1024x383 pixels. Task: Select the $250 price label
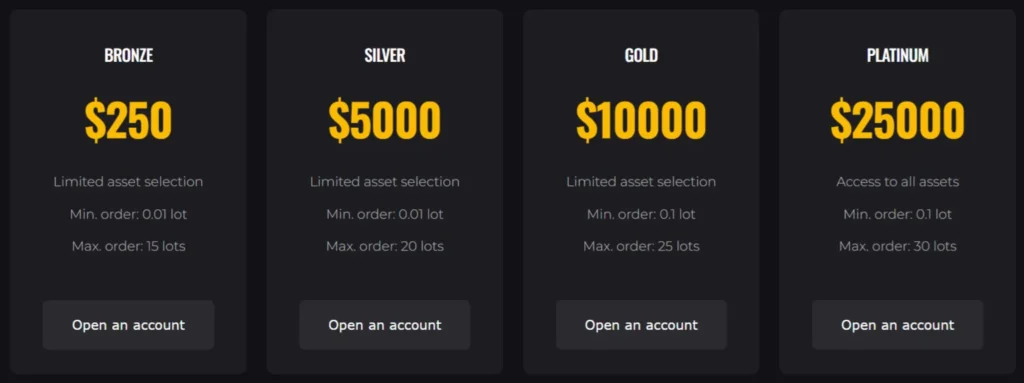(x=128, y=120)
